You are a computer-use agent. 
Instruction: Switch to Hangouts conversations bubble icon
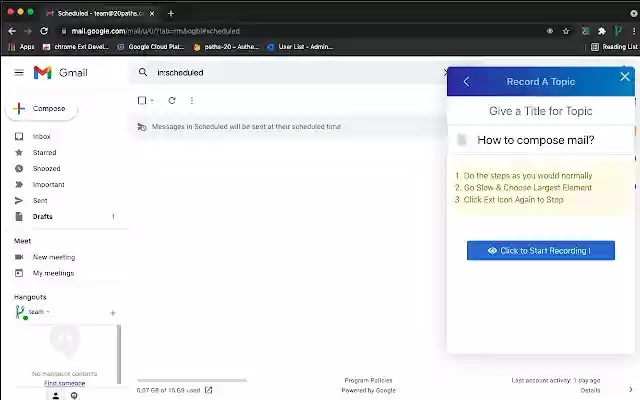74,396
